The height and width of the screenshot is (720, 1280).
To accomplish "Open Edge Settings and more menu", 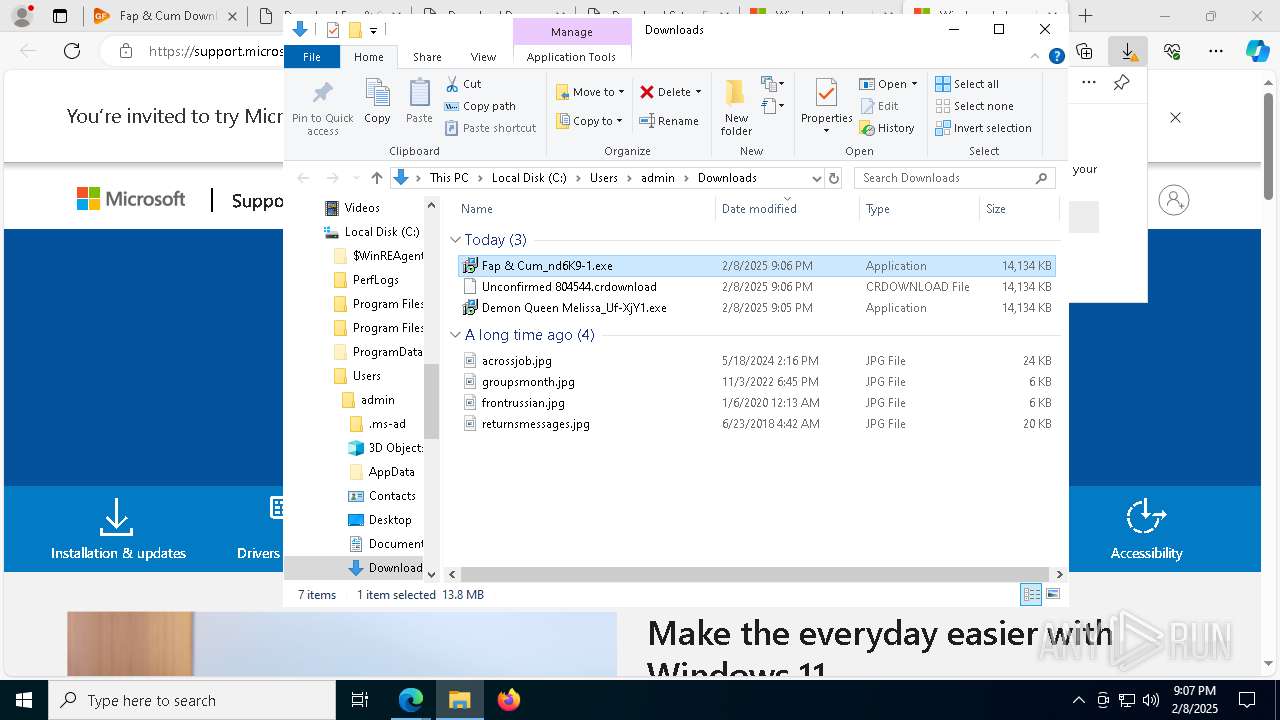I will point(1216,51).
